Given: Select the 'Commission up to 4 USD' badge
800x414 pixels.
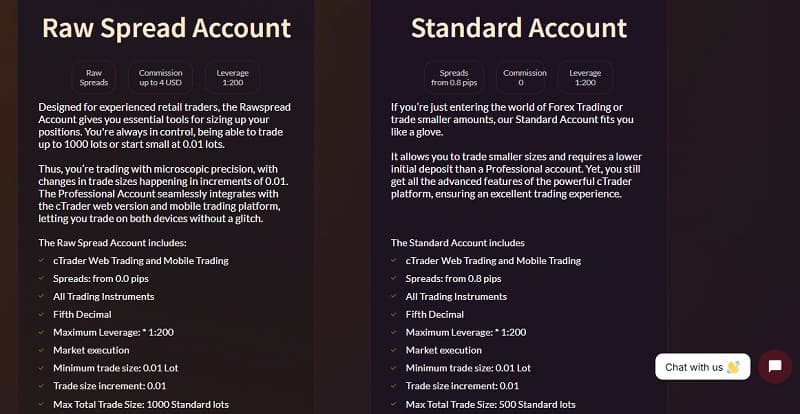Looking at the screenshot, I should pos(160,78).
